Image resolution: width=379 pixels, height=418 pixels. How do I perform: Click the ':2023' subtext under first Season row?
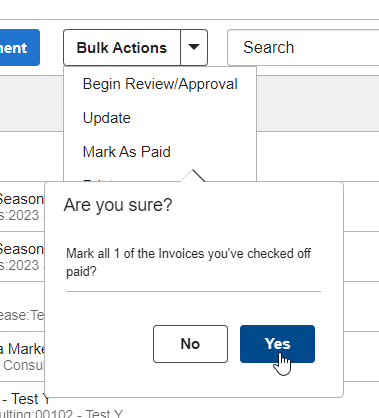click(x=22, y=215)
